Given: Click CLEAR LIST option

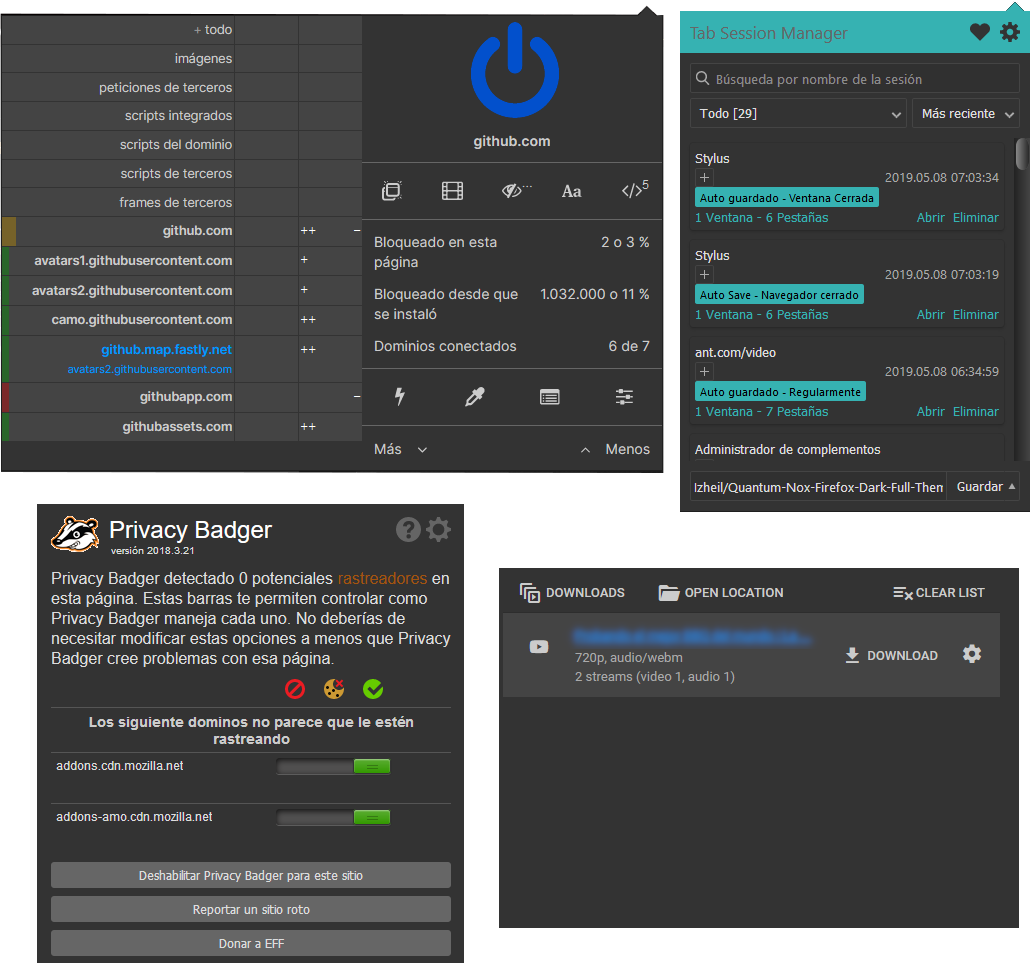Looking at the screenshot, I should (x=938, y=593).
